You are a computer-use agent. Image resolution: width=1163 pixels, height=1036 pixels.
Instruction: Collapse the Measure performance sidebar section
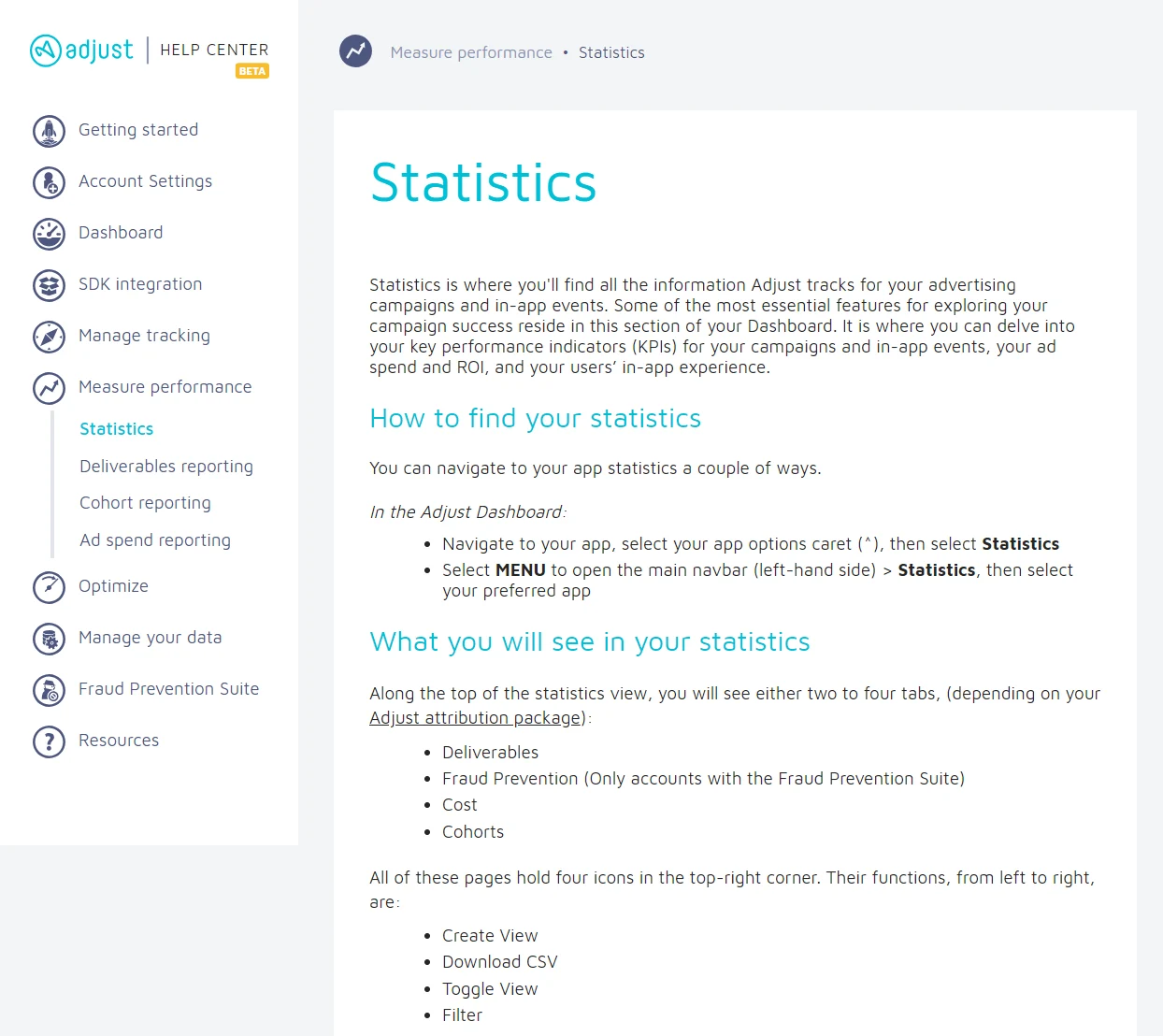tap(165, 387)
